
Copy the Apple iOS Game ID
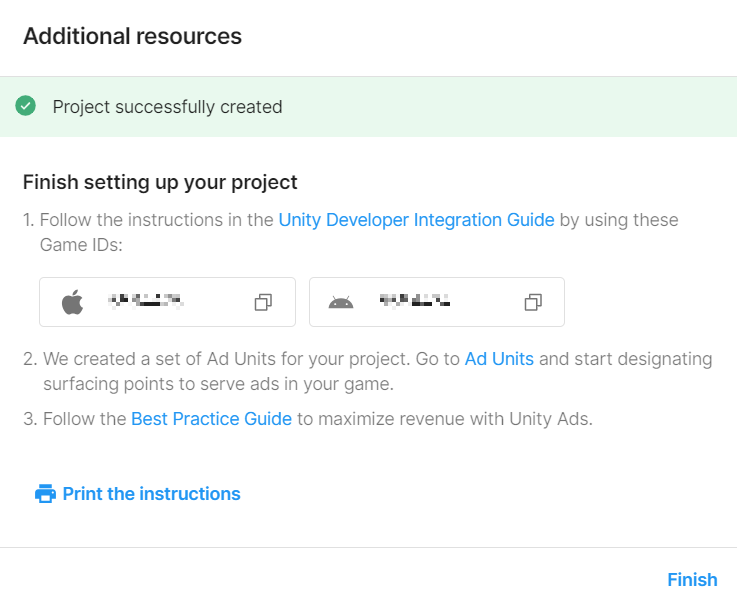(x=263, y=302)
